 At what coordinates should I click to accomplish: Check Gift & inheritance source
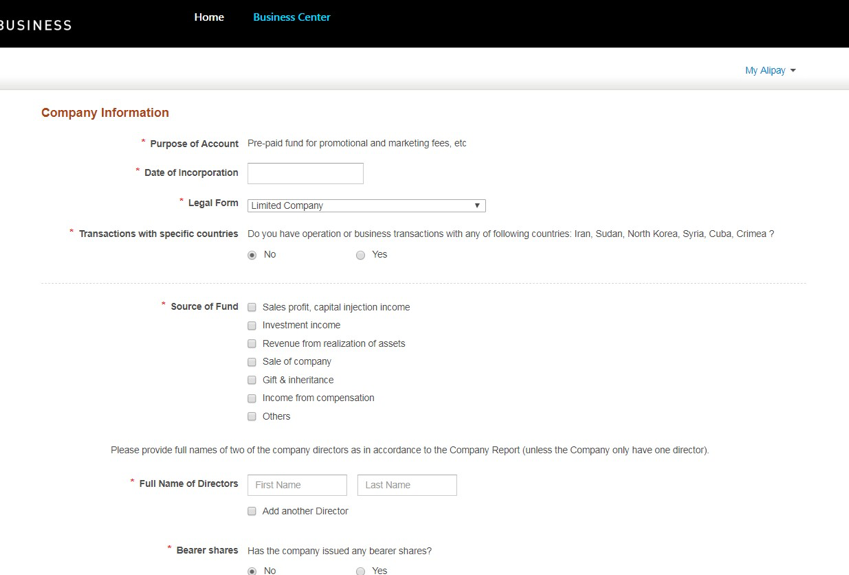click(x=252, y=380)
